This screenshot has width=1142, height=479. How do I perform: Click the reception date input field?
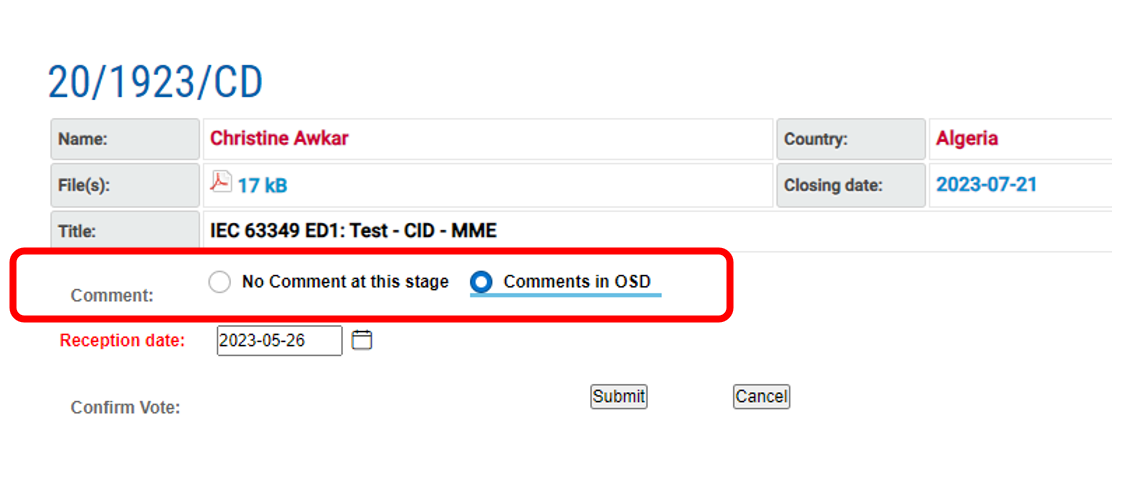tap(279, 340)
